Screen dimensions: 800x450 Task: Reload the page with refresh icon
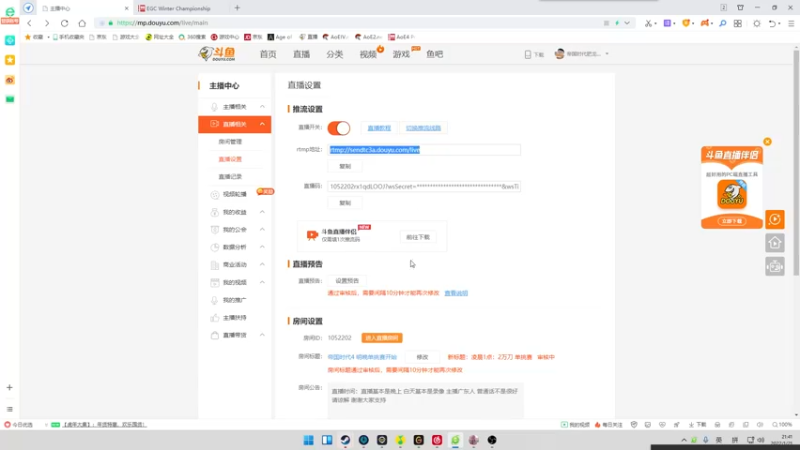(x=64, y=23)
